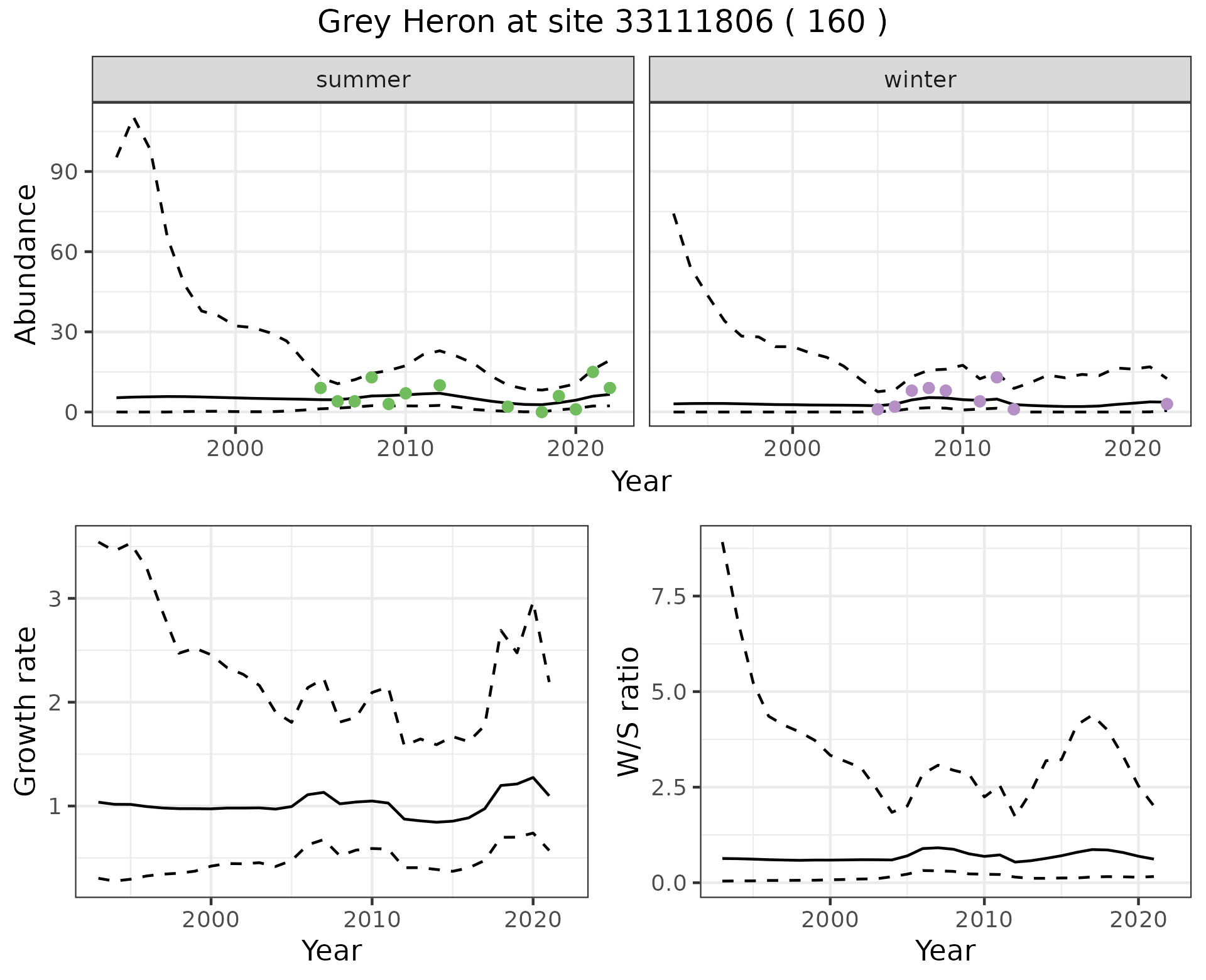Click the 7.5 tick on W/S ratio axis

coord(668,596)
